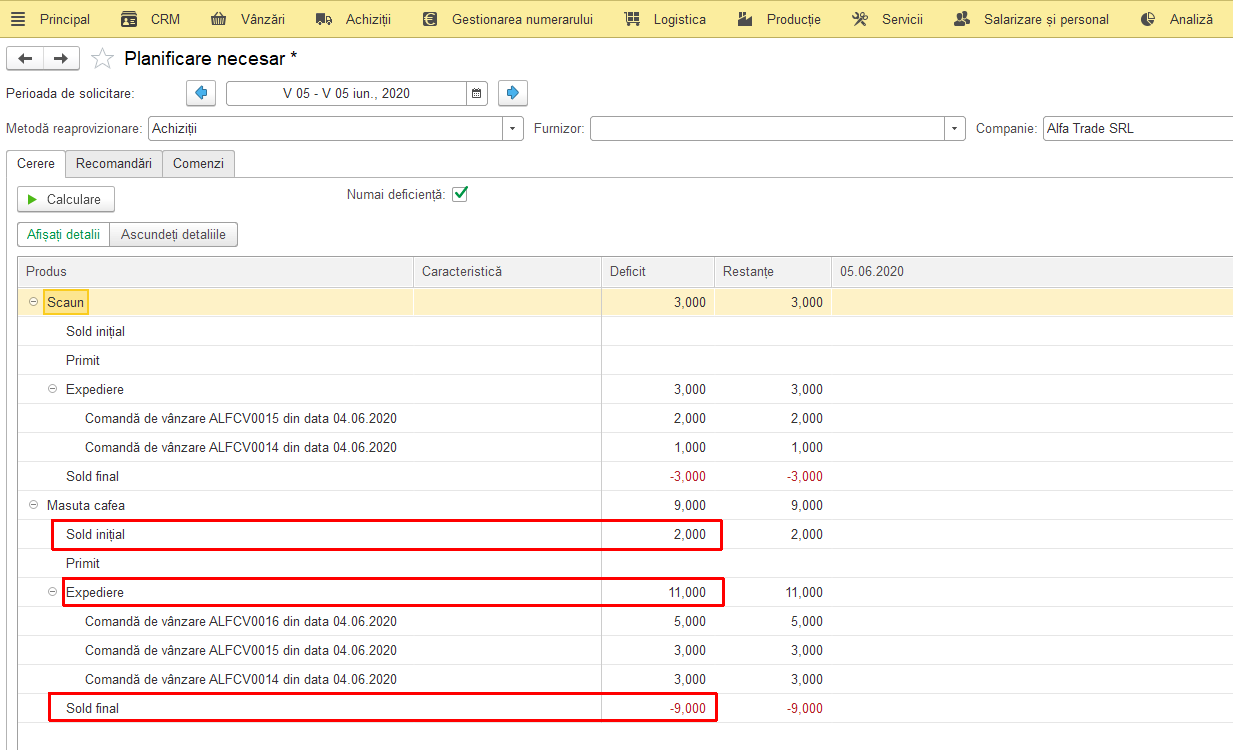Viewport: 1233px width, 750px height.
Task: Collapse the Masuta cafea product row
Action: coord(33,505)
